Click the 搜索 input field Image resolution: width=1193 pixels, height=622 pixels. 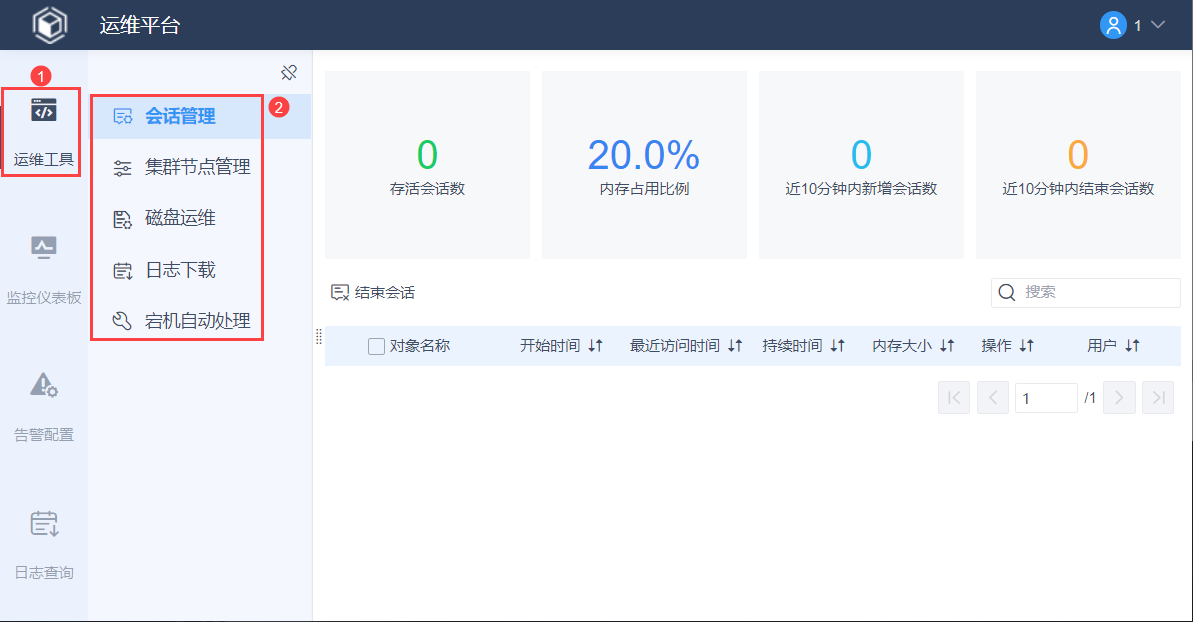pos(1086,293)
